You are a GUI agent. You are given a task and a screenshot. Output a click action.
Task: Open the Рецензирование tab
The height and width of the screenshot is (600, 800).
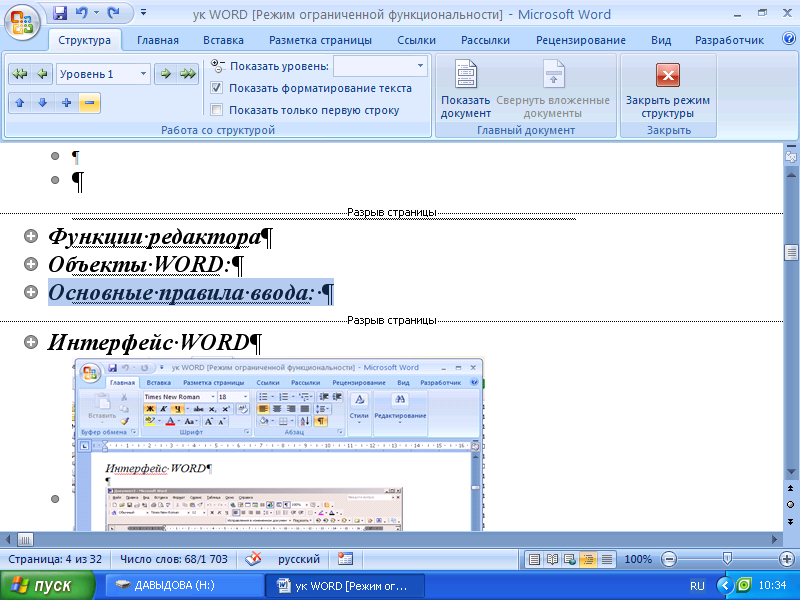[x=581, y=40]
